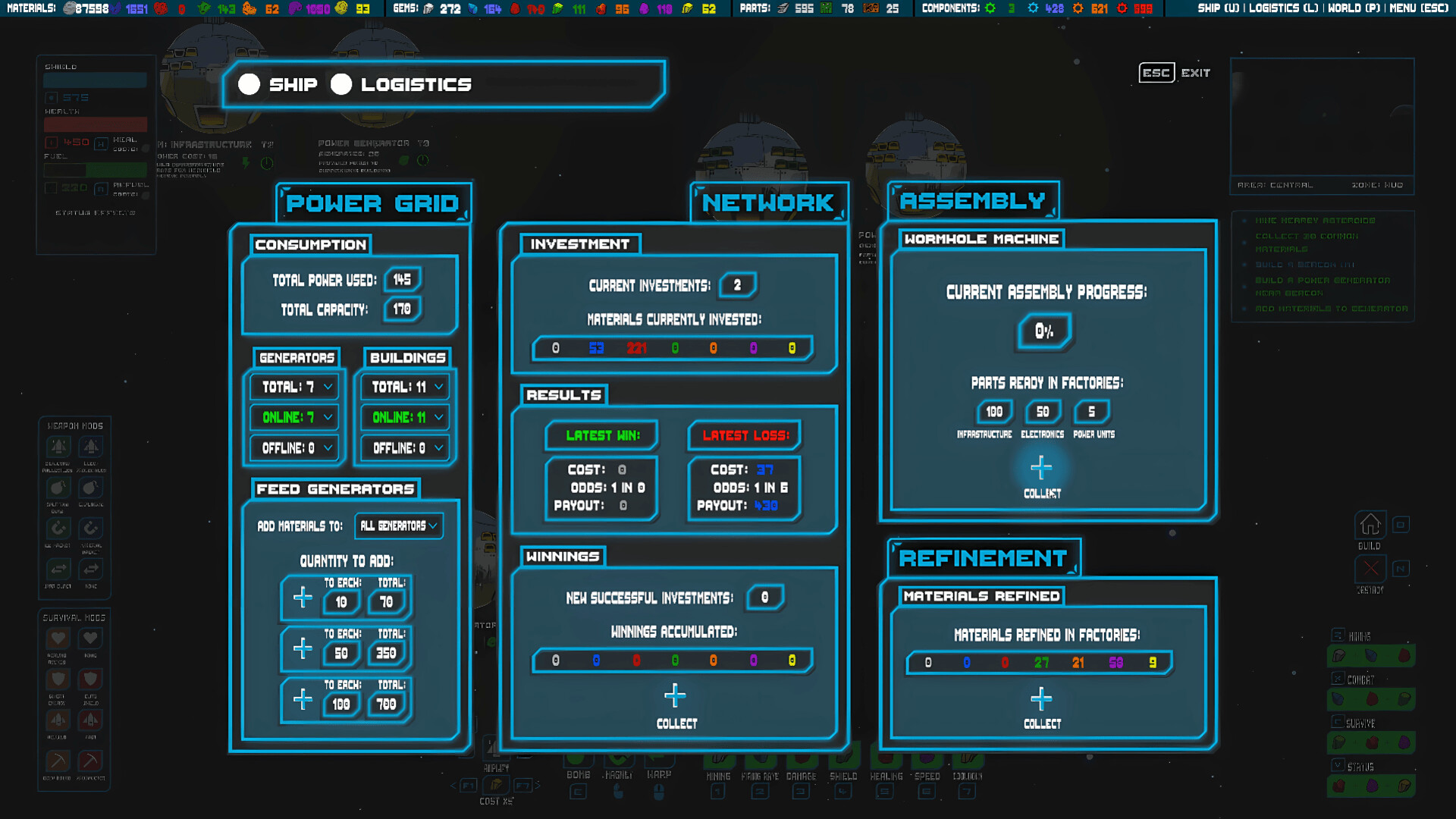
Task: Collect winnings with the Network plus icon
Action: [x=675, y=695]
